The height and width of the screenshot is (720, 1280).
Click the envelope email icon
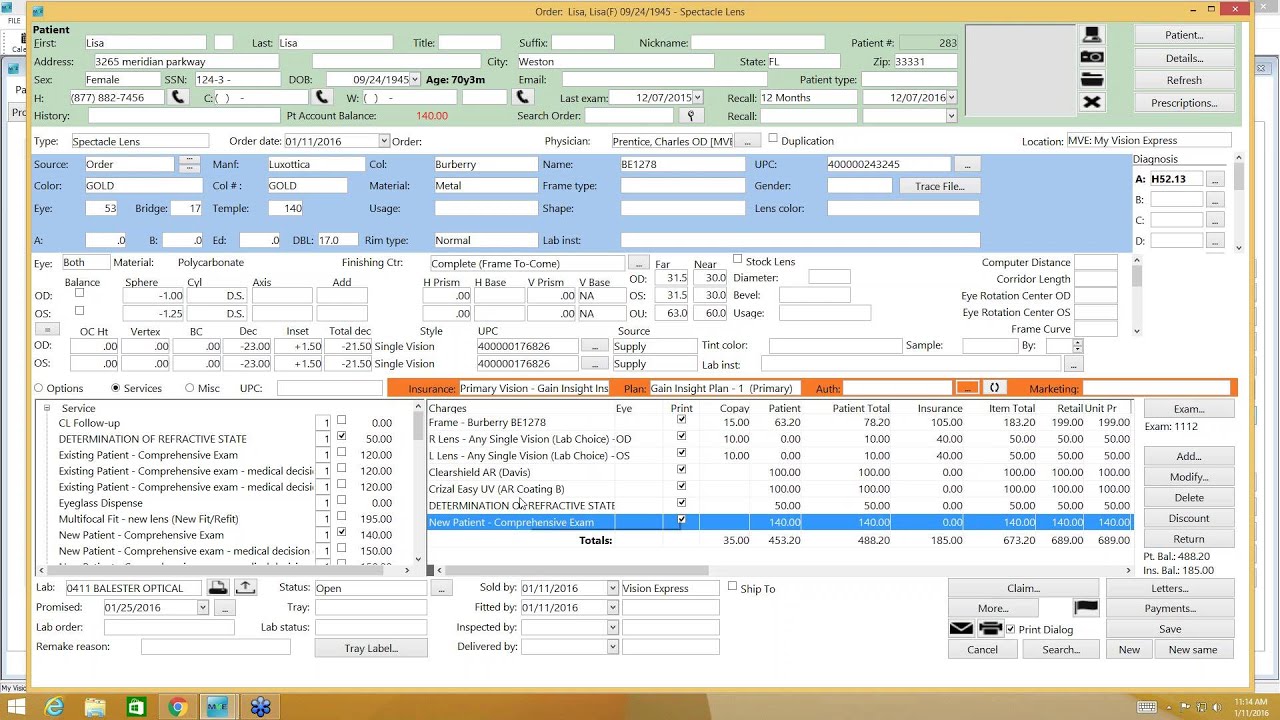click(961, 629)
